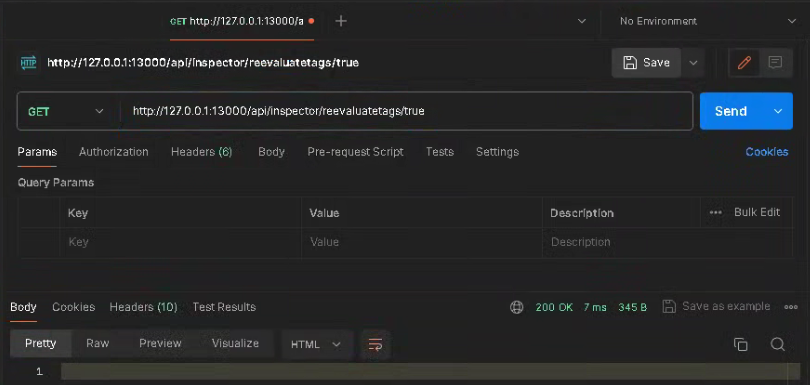
Task: Click the blue Send button
Action: coord(730,111)
